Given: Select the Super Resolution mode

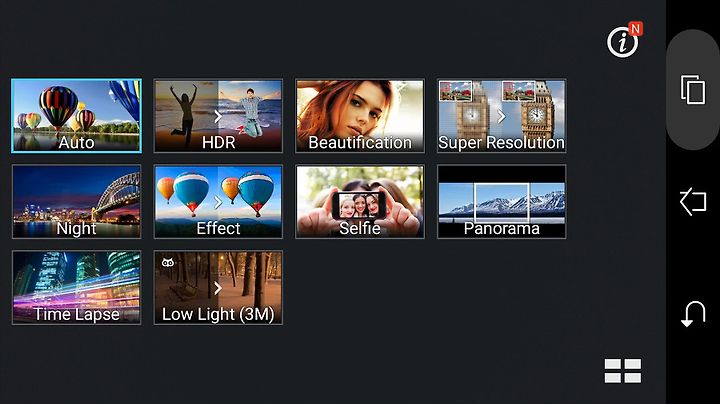Looking at the screenshot, I should (x=501, y=116).
